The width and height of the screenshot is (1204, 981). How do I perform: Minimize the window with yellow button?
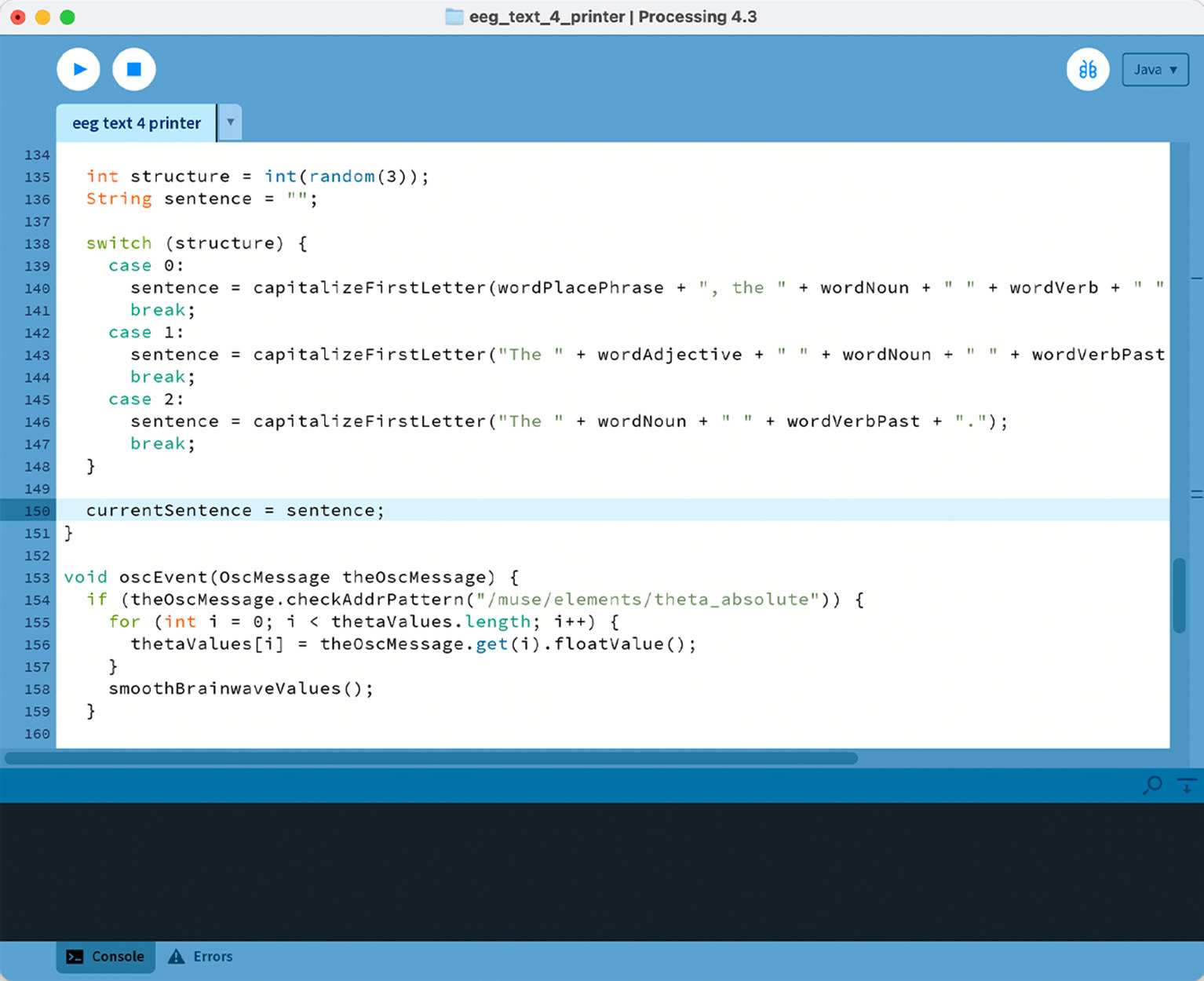[43, 17]
